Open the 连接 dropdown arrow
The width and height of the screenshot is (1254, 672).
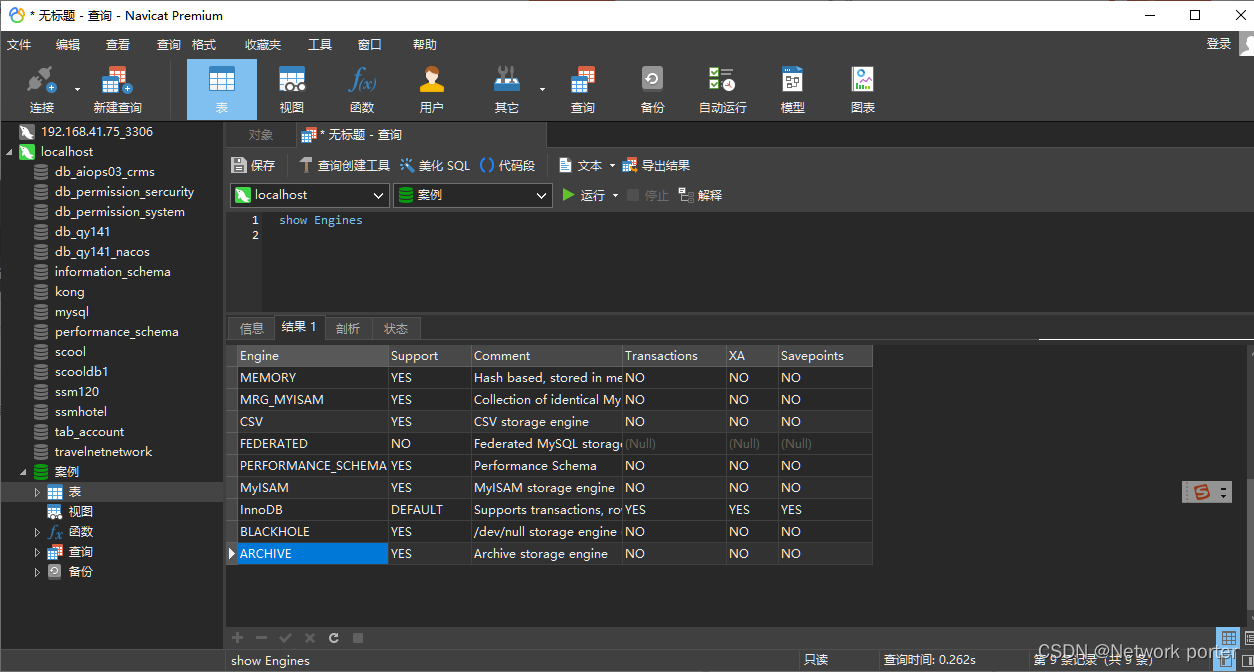pos(78,89)
